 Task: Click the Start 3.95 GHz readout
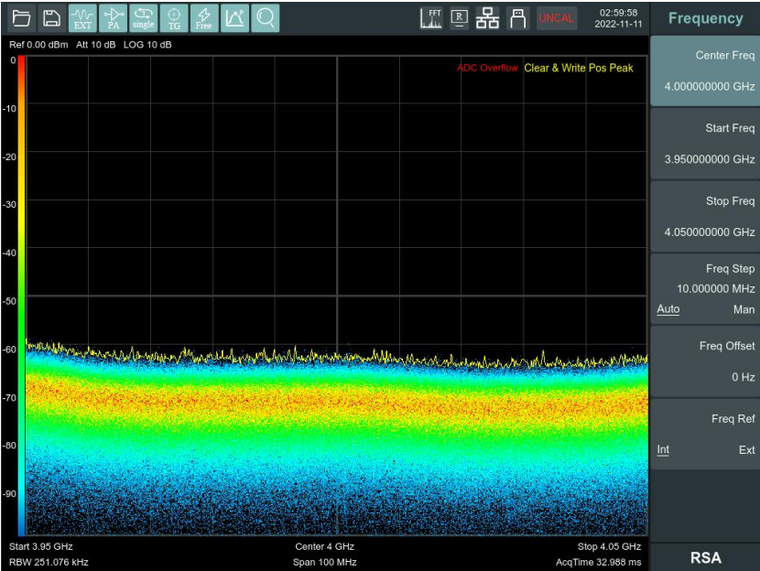point(41,546)
